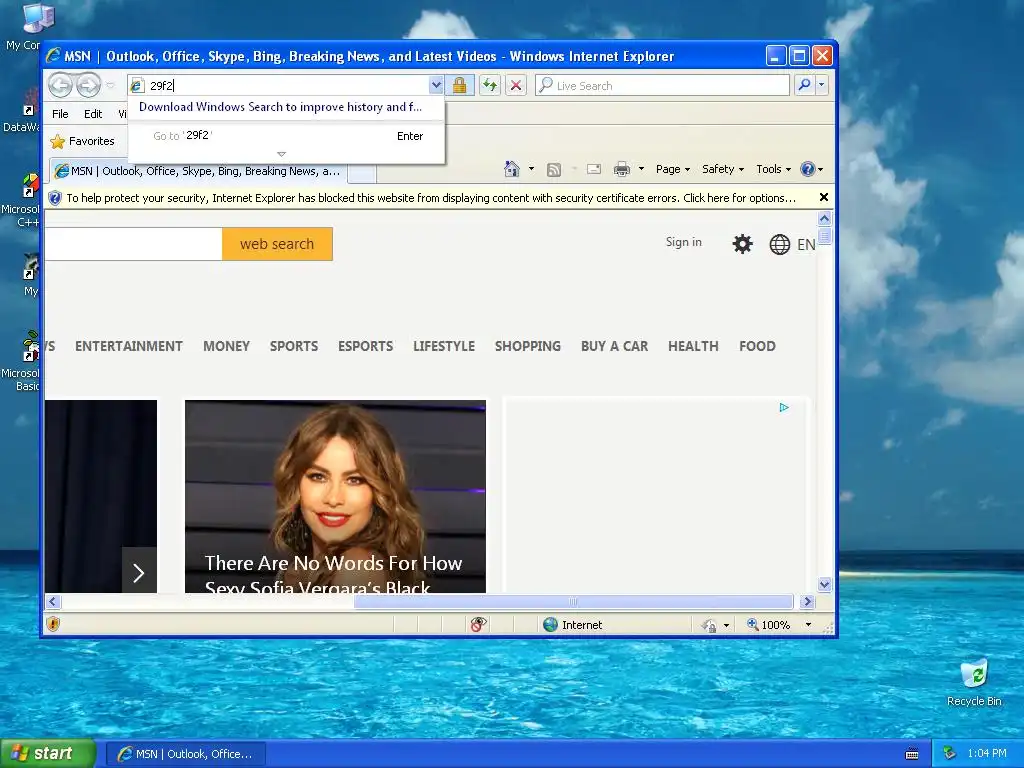
Task: Go to the ESPORTS section
Action: click(x=365, y=346)
